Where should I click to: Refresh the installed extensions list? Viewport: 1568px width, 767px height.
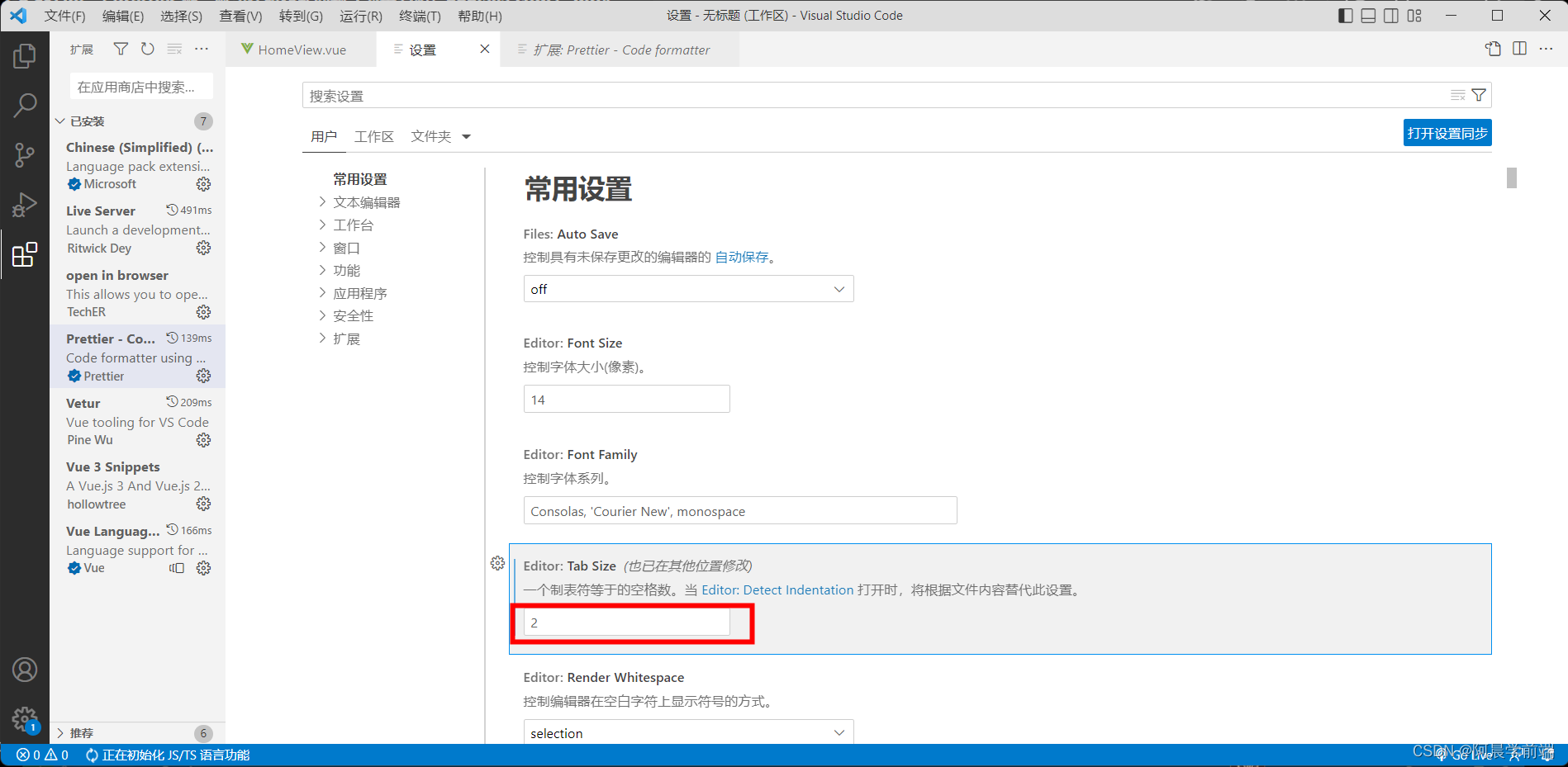147,49
